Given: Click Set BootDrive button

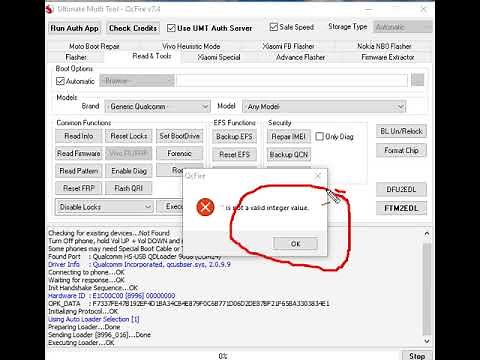Looking at the screenshot, I should [179, 136].
